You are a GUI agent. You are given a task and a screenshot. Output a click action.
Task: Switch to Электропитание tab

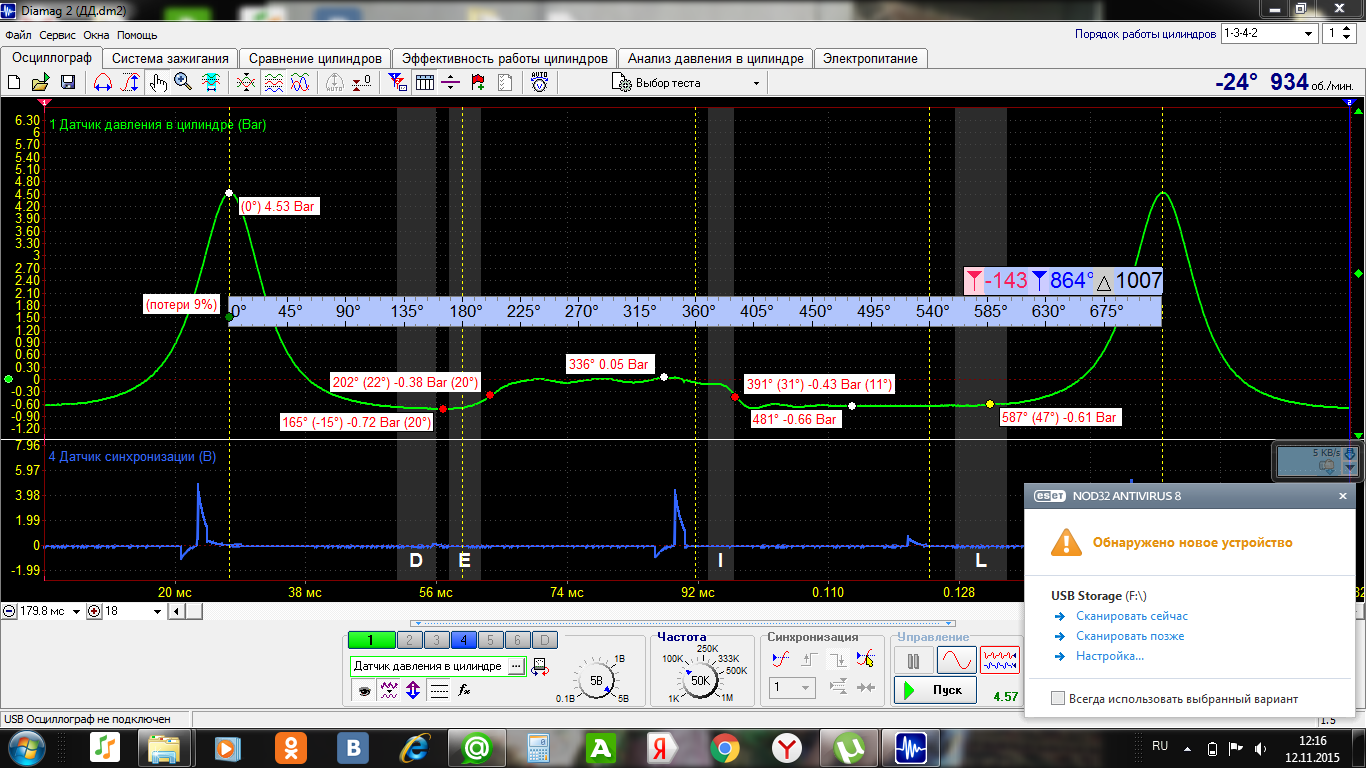pos(870,58)
